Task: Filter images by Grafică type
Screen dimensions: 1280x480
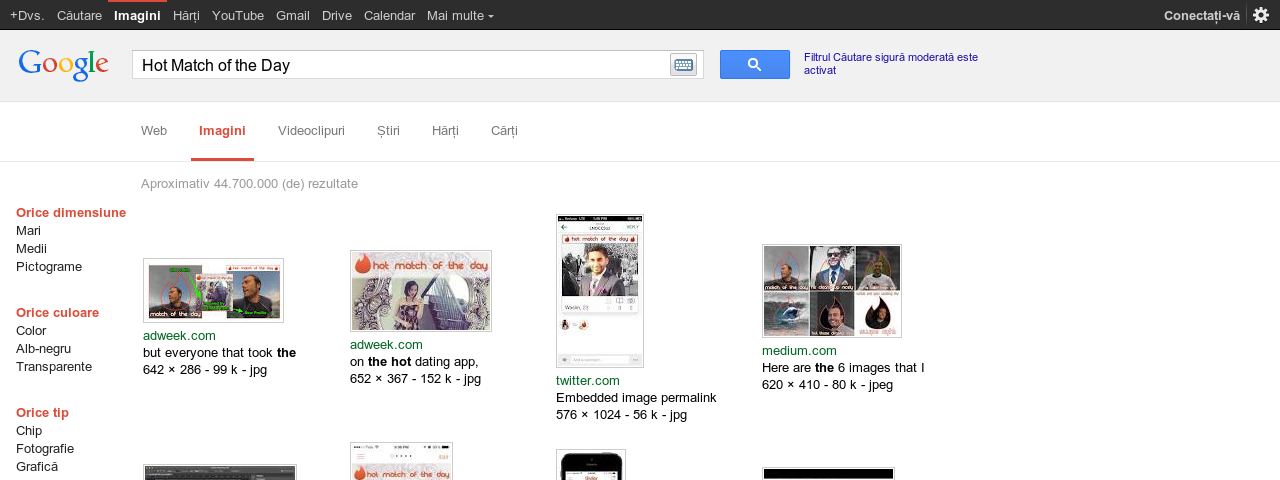Action: 37,467
